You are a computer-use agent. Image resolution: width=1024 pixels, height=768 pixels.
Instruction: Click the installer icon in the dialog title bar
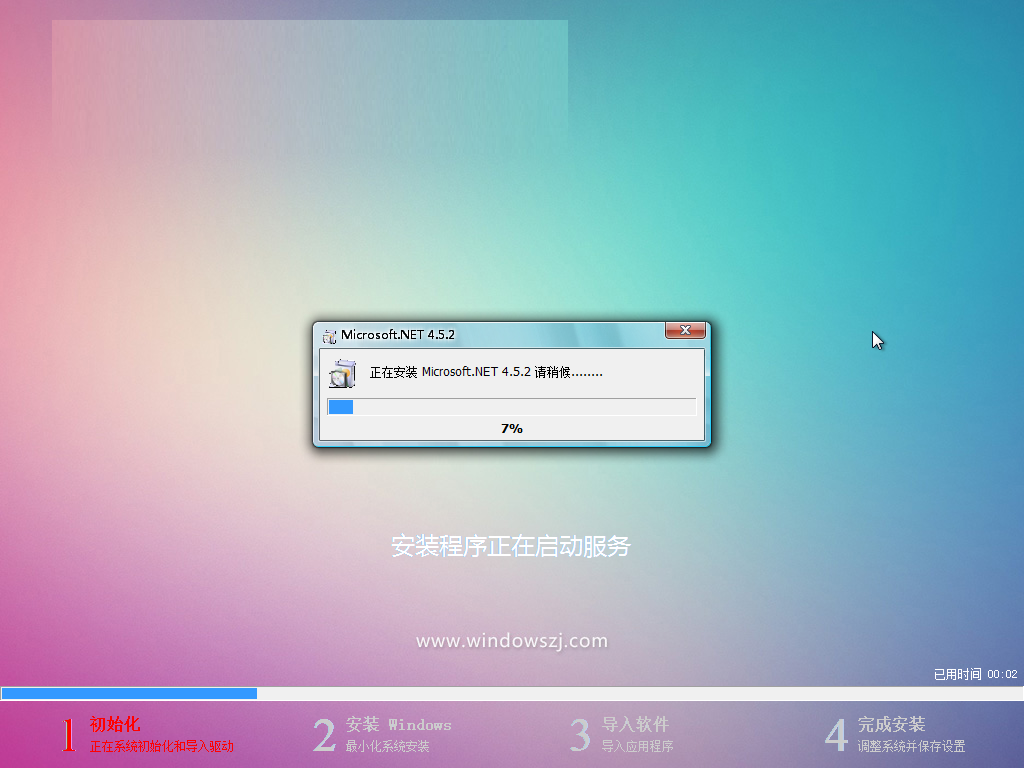pyautogui.click(x=330, y=336)
